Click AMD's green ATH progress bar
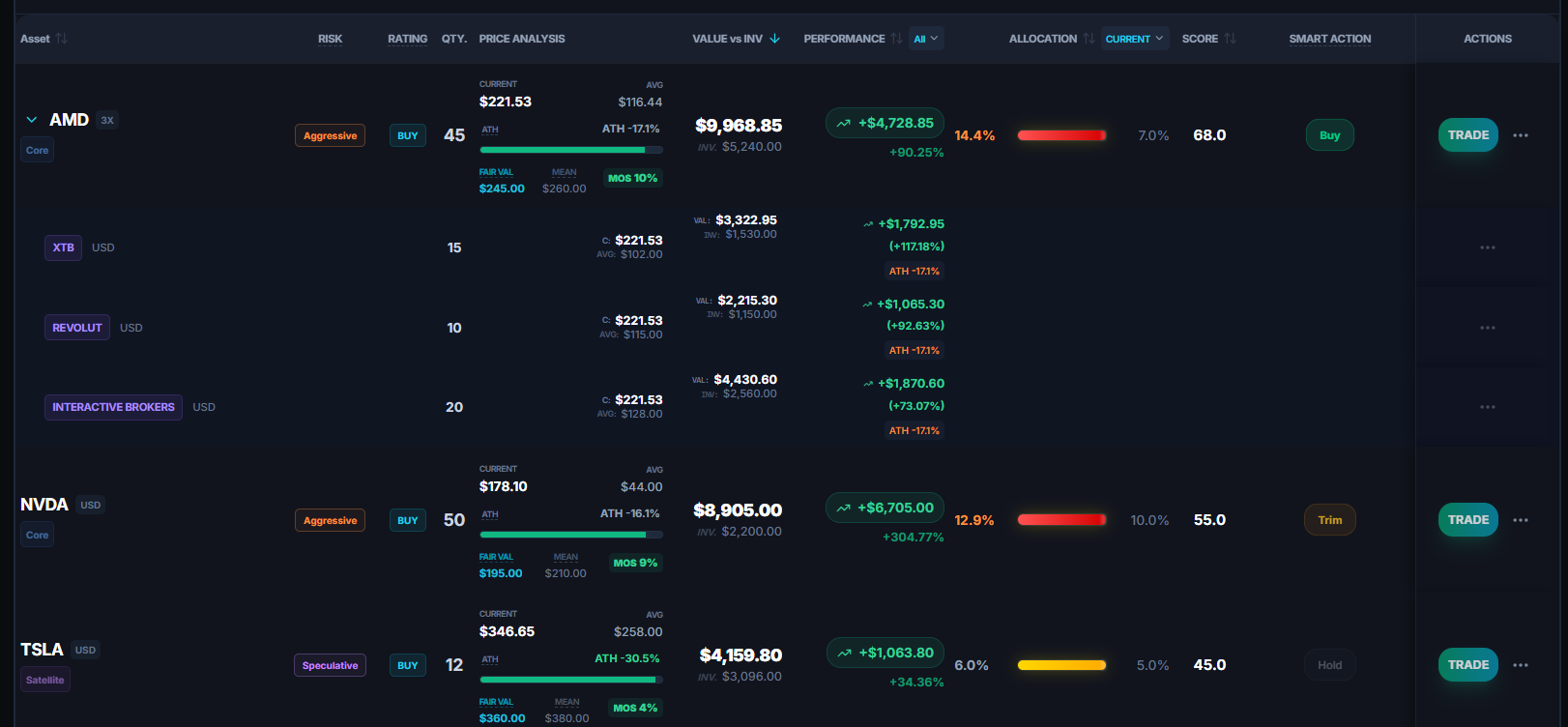The image size is (1568, 727). 571,150
